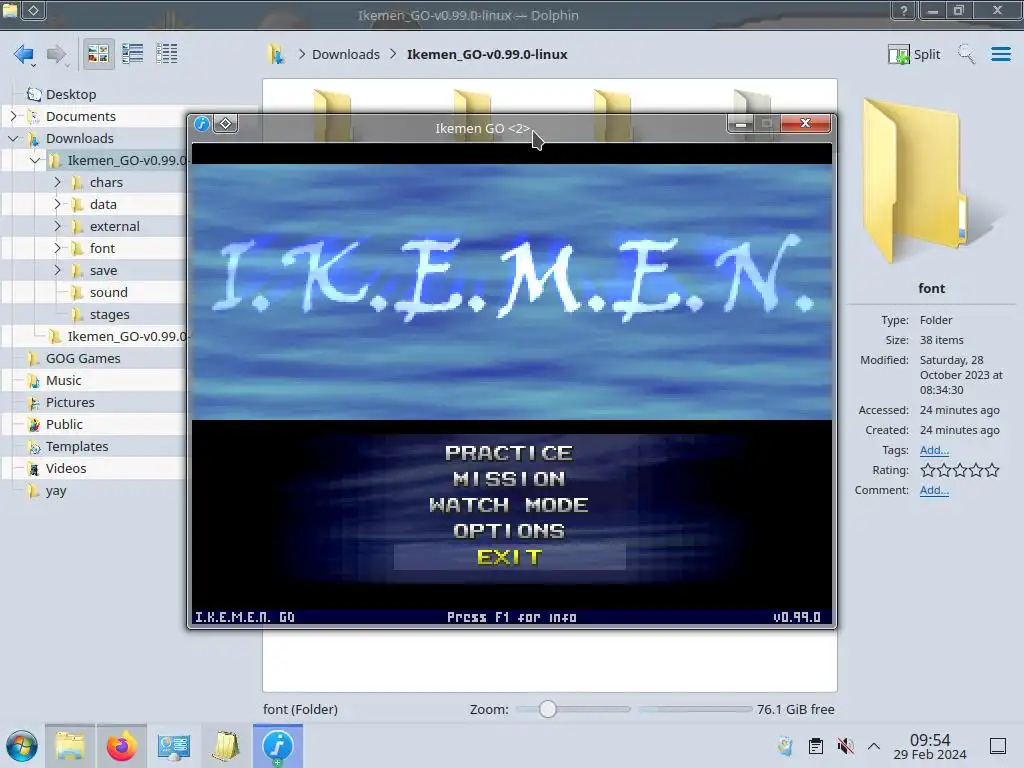Open system settings taskbar icon

(174, 746)
